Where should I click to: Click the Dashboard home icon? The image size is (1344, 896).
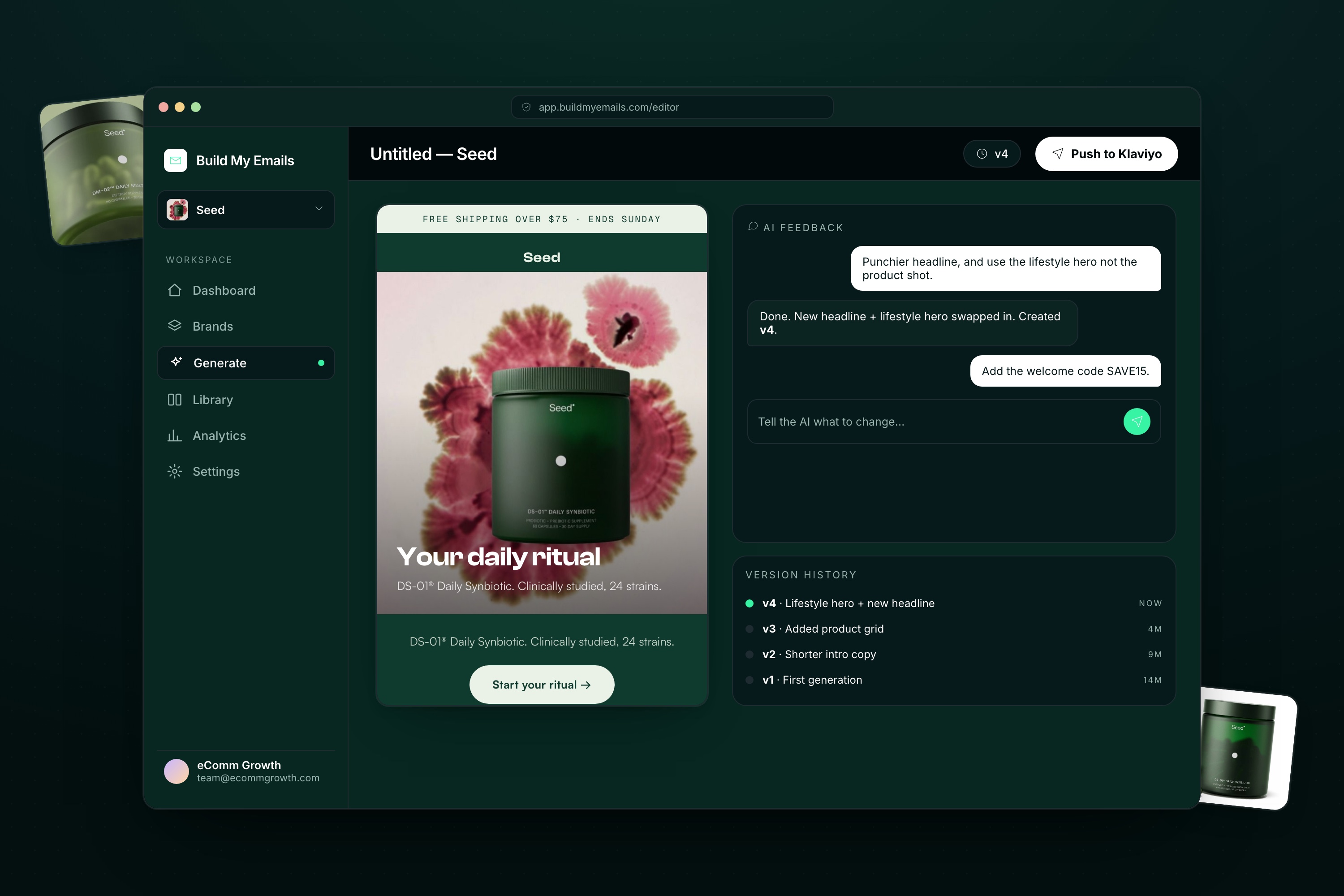coord(175,290)
